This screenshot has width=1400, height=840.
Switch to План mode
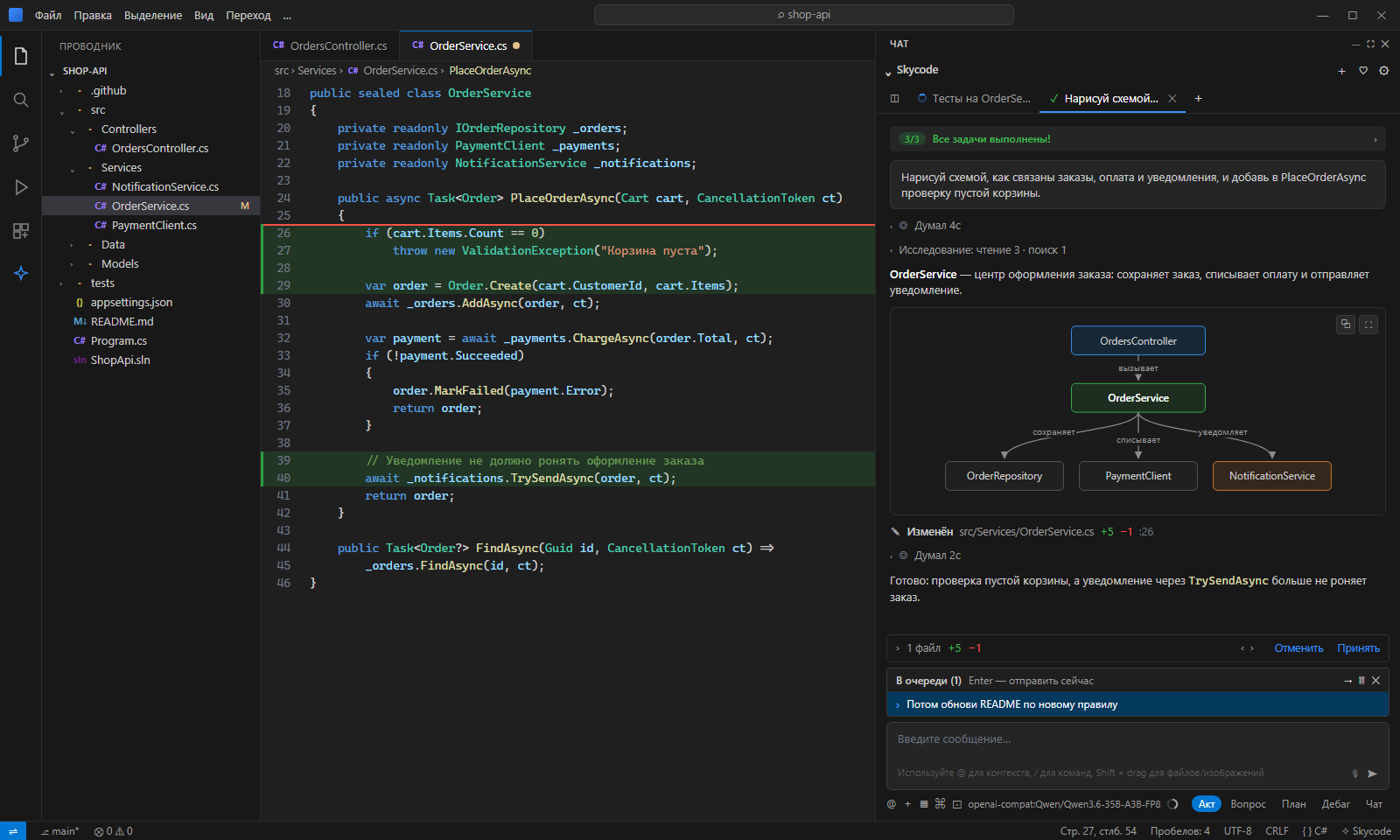tap(1293, 804)
